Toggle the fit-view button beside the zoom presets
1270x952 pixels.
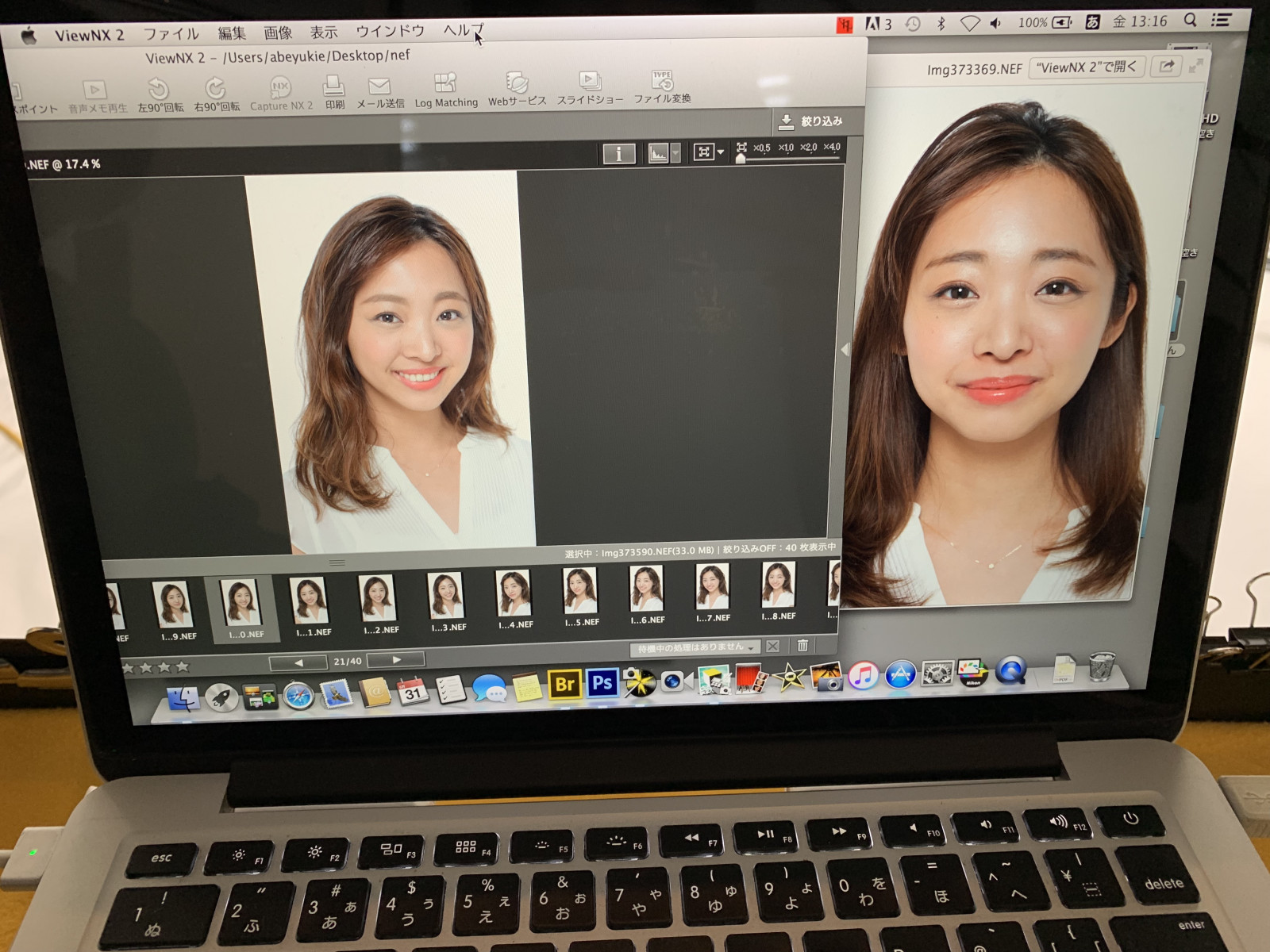coord(703,152)
